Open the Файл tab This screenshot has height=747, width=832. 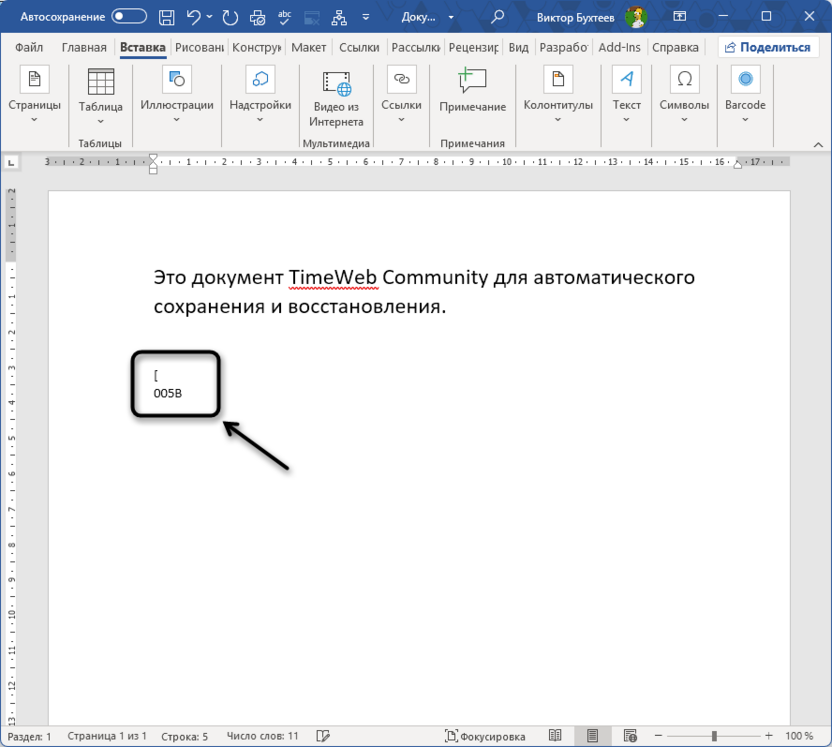click(29, 47)
